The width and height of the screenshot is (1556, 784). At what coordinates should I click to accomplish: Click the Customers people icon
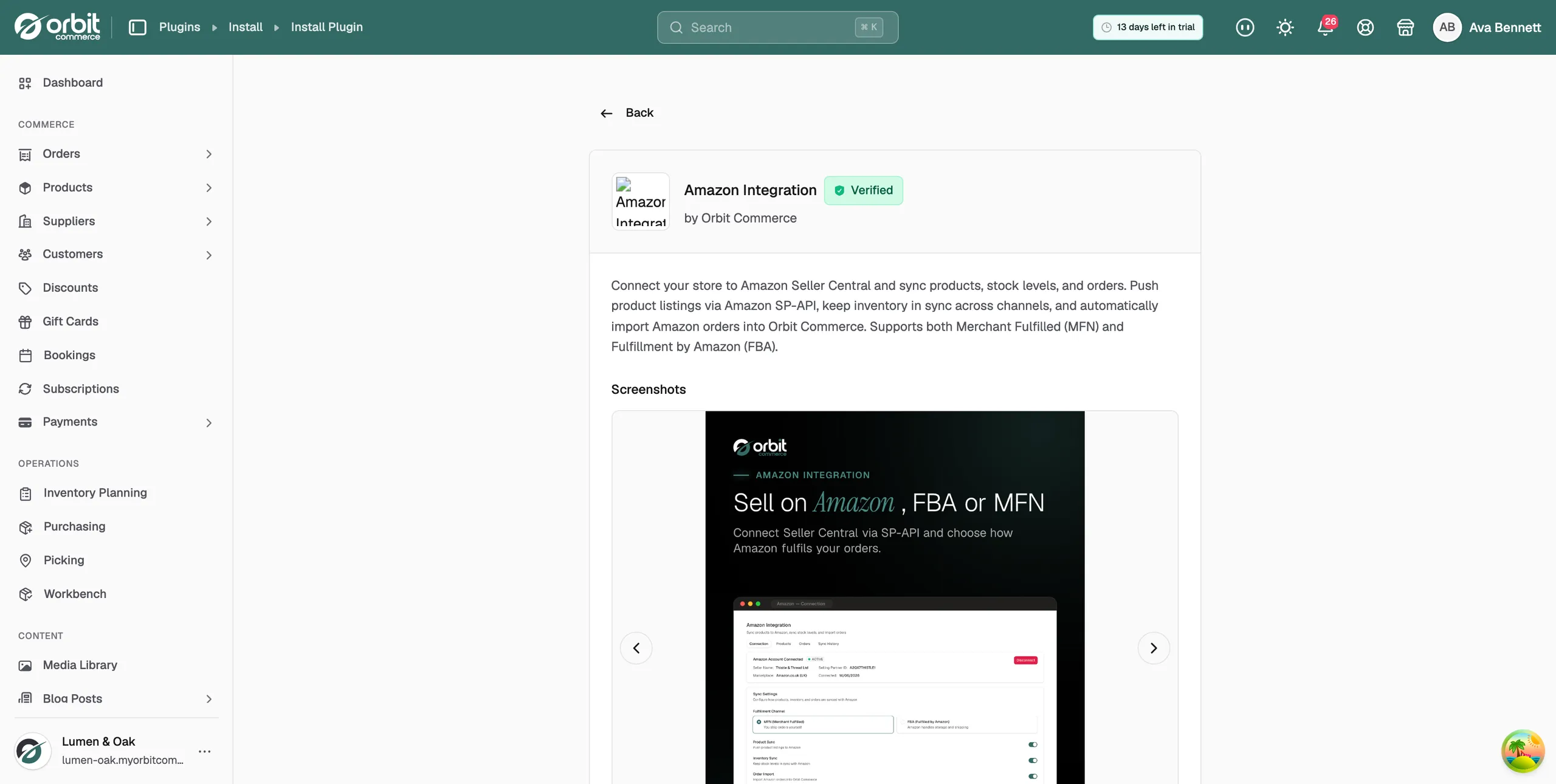pos(25,255)
